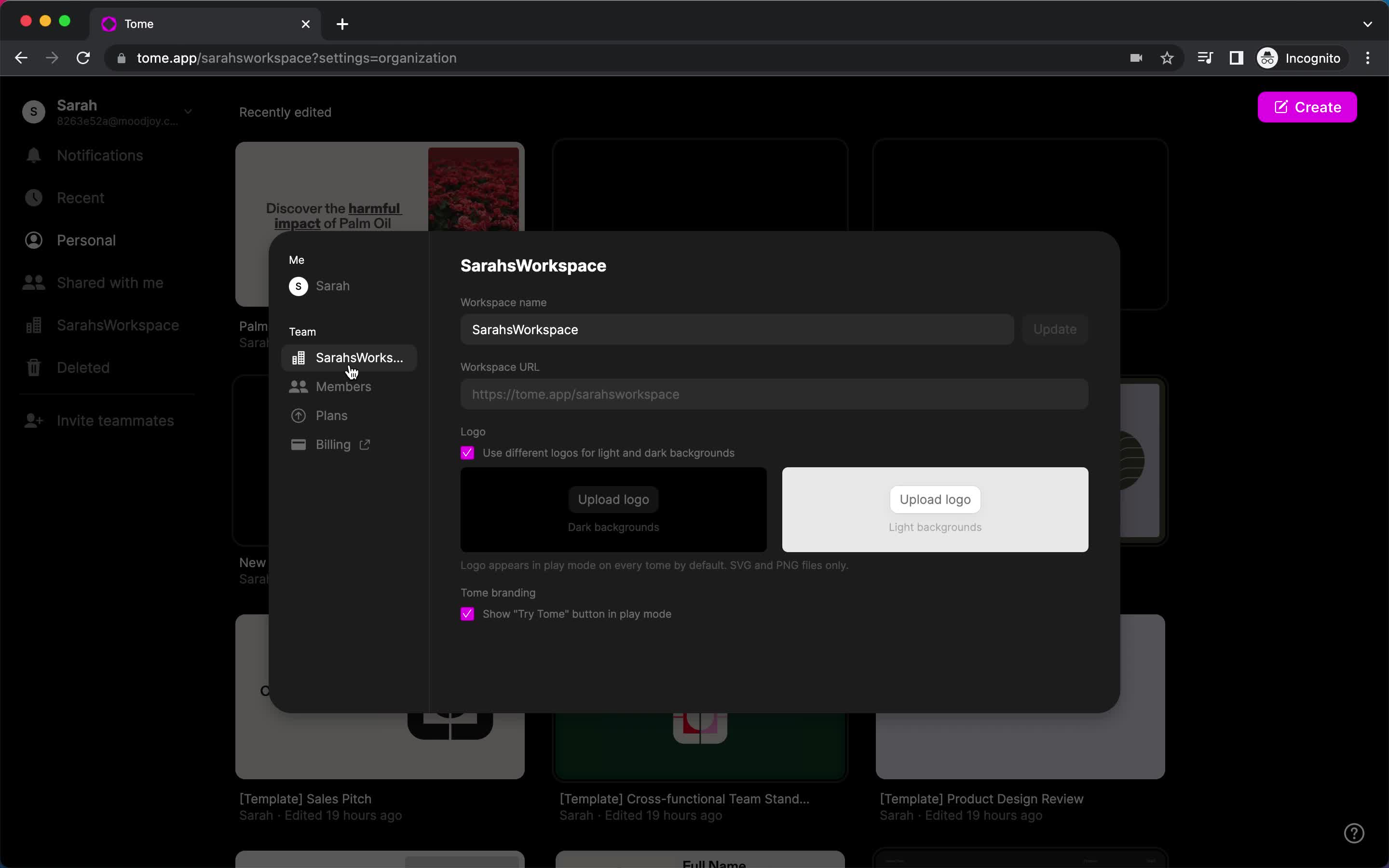This screenshot has height=868, width=1389.
Task: Click Sarah's avatar in the settings dialog
Action: click(x=298, y=286)
